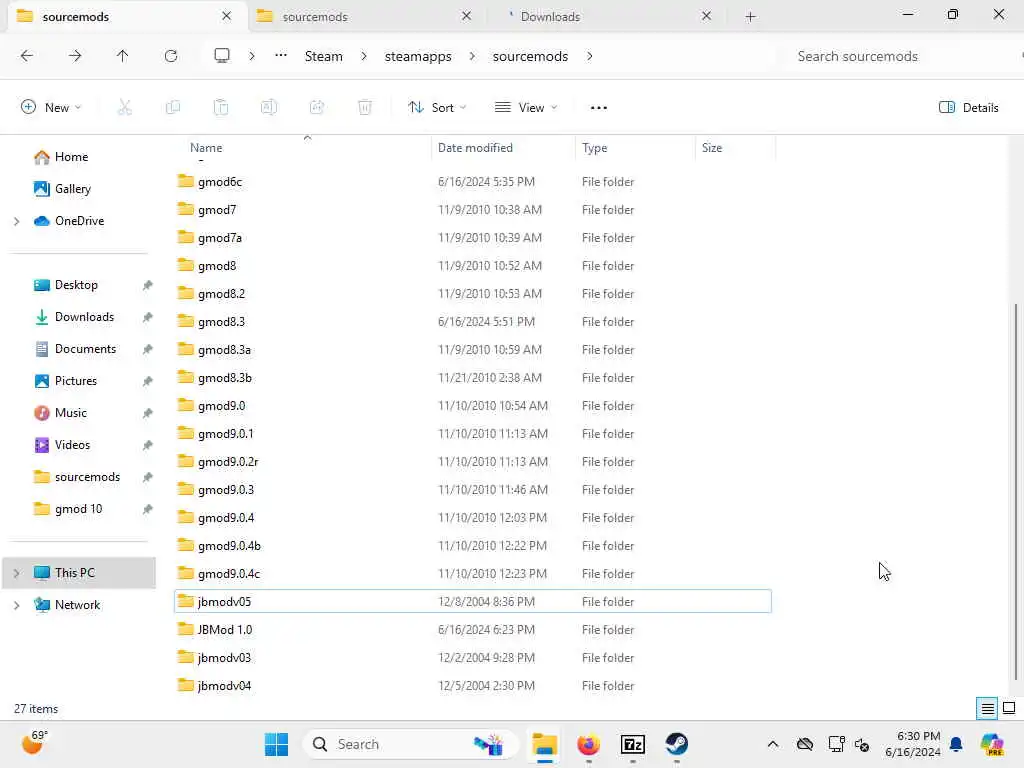The height and width of the screenshot is (768, 1024).
Task: Go back with the Back arrow
Action: [x=27, y=56]
